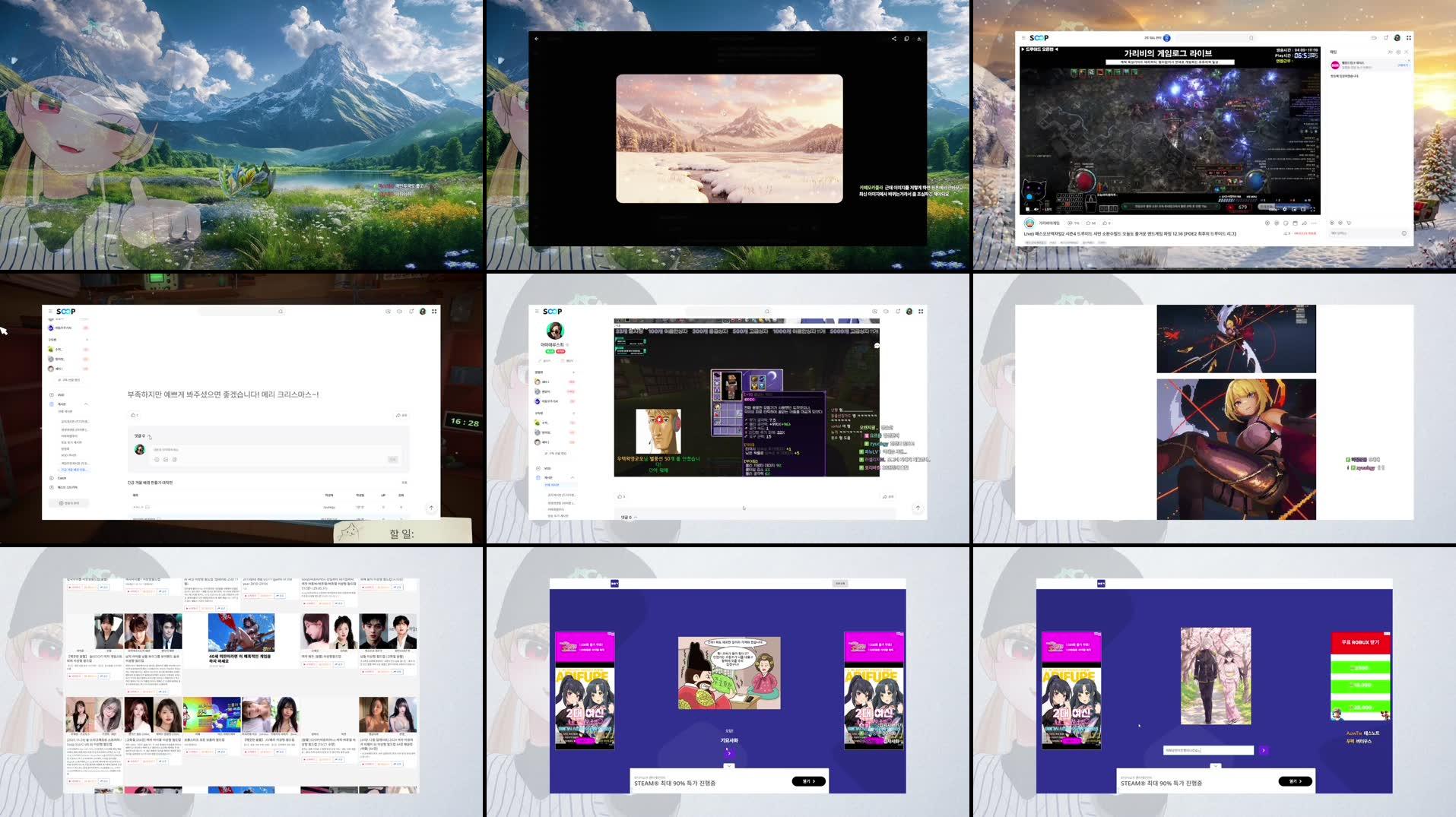Viewport: 1456px width, 817px height.
Task: Open the apps grid icon in the SOOP header
Action: 1409,37
